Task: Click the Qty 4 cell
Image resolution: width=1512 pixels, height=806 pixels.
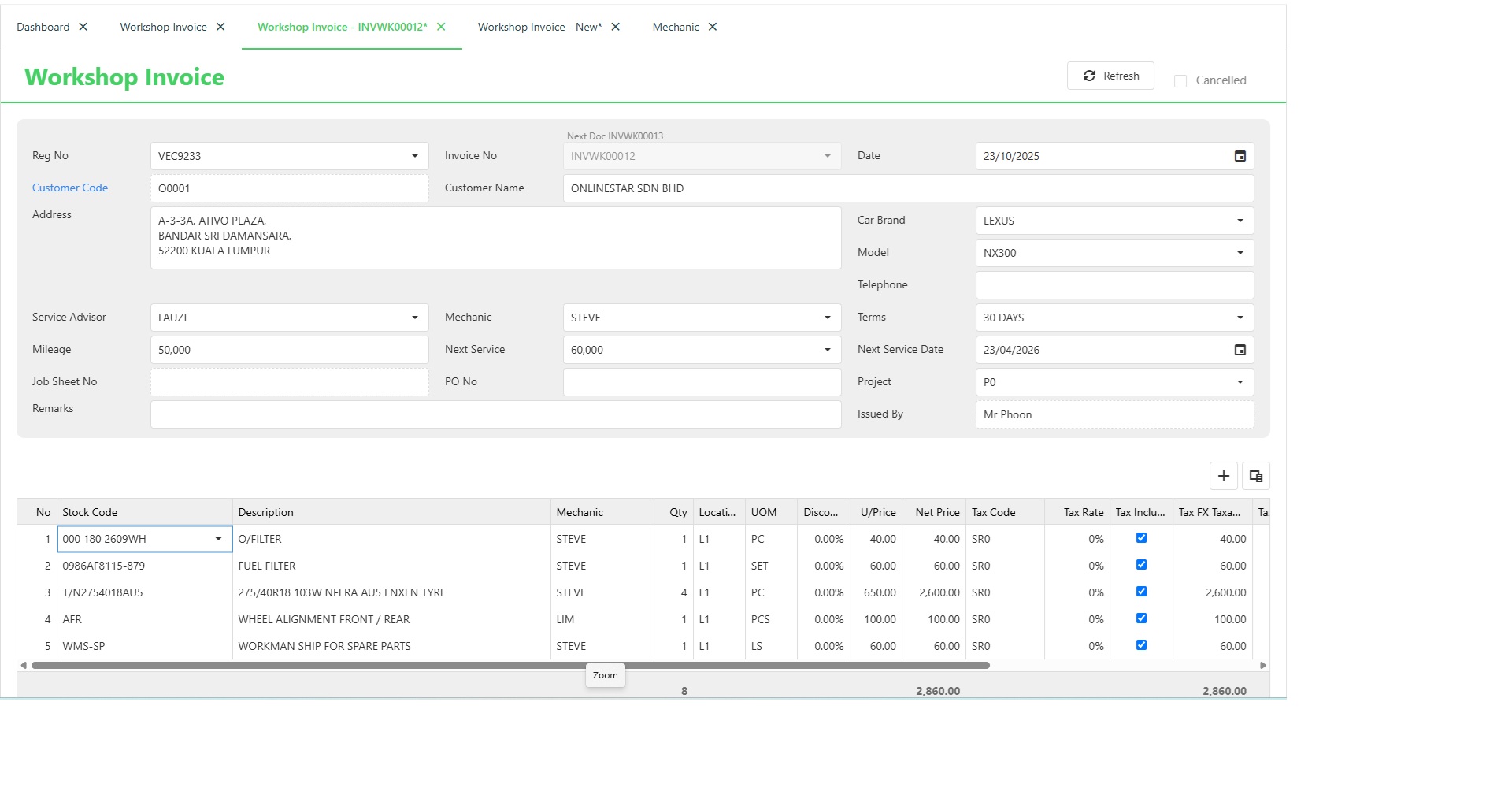Action: point(673,592)
